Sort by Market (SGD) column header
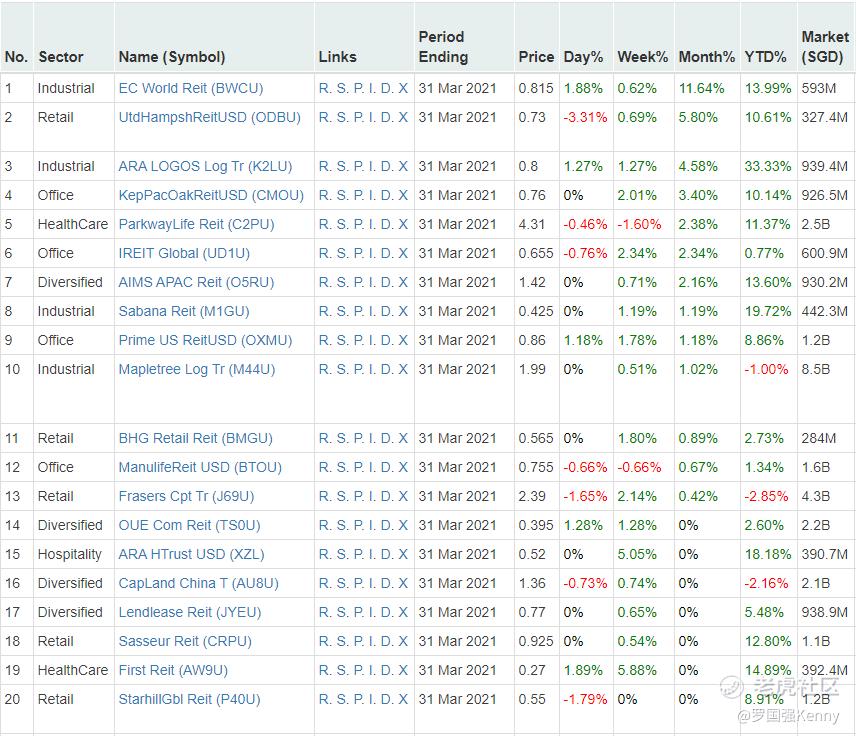This screenshot has height=736, width=856. coord(824,47)
